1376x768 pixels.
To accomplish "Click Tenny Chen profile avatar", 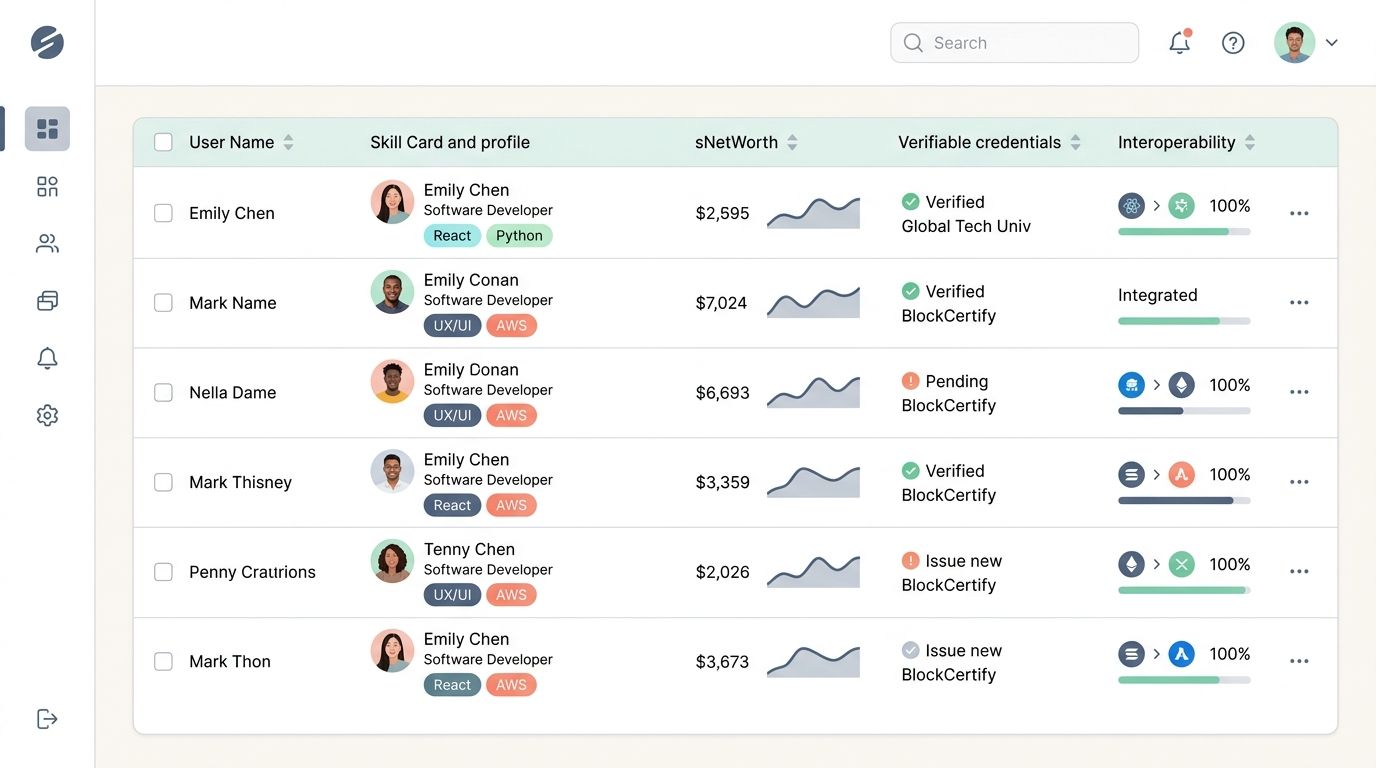I will coord(392,561).
